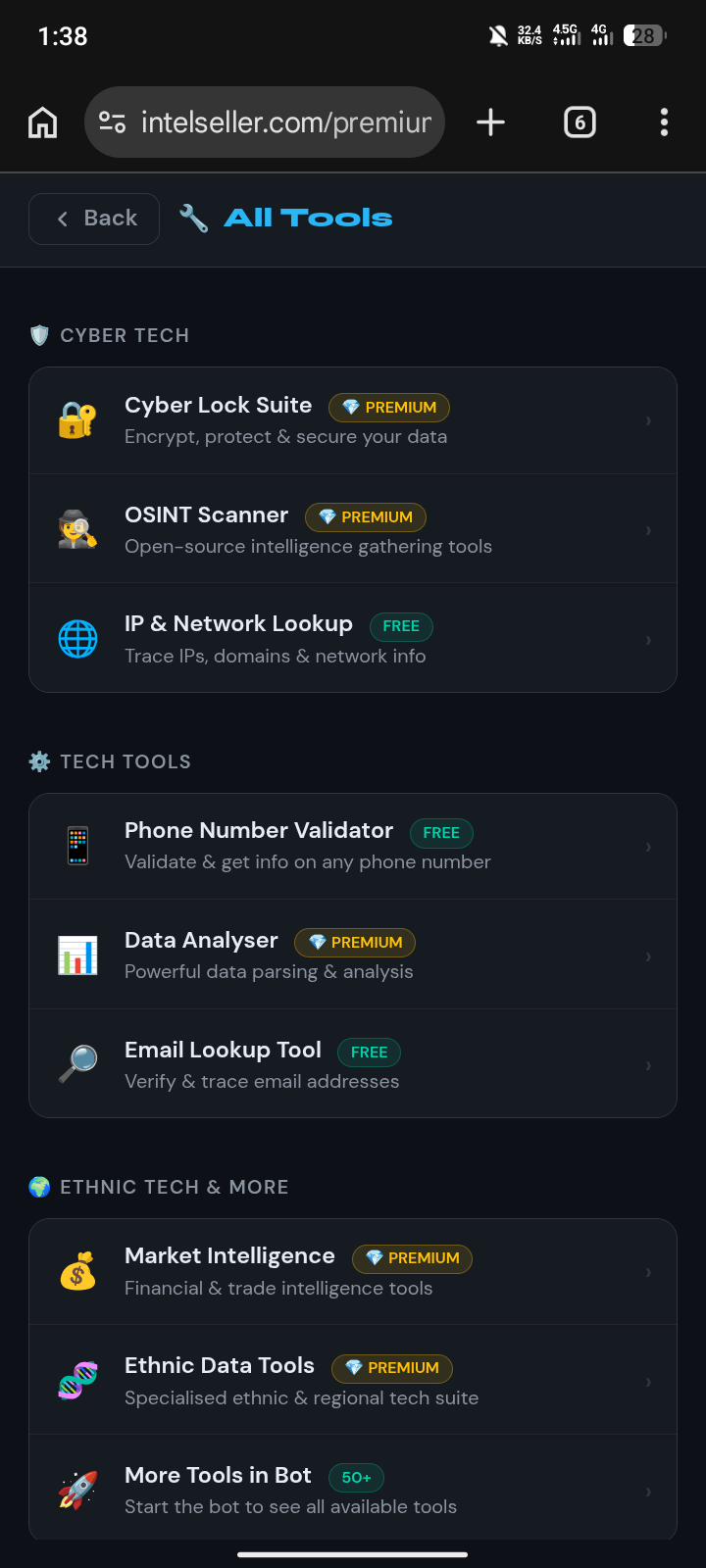706x1568 pixels.
Task: Go back using the Back button
Action: click(94, 219)
